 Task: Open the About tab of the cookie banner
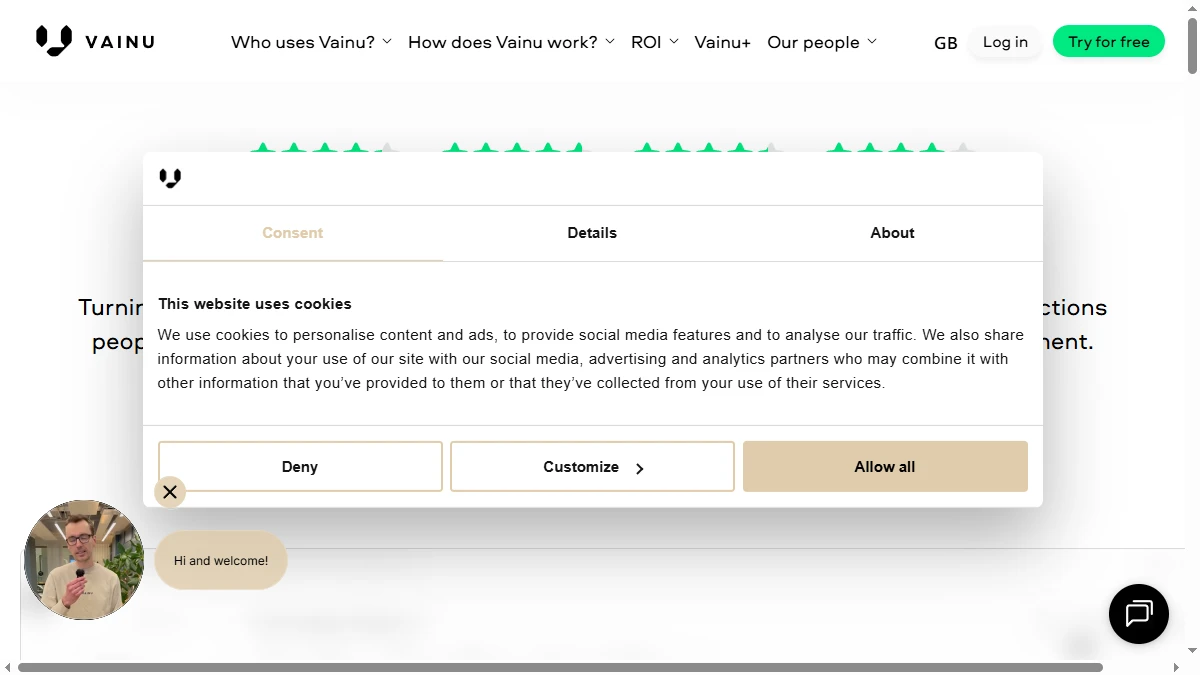891,232
